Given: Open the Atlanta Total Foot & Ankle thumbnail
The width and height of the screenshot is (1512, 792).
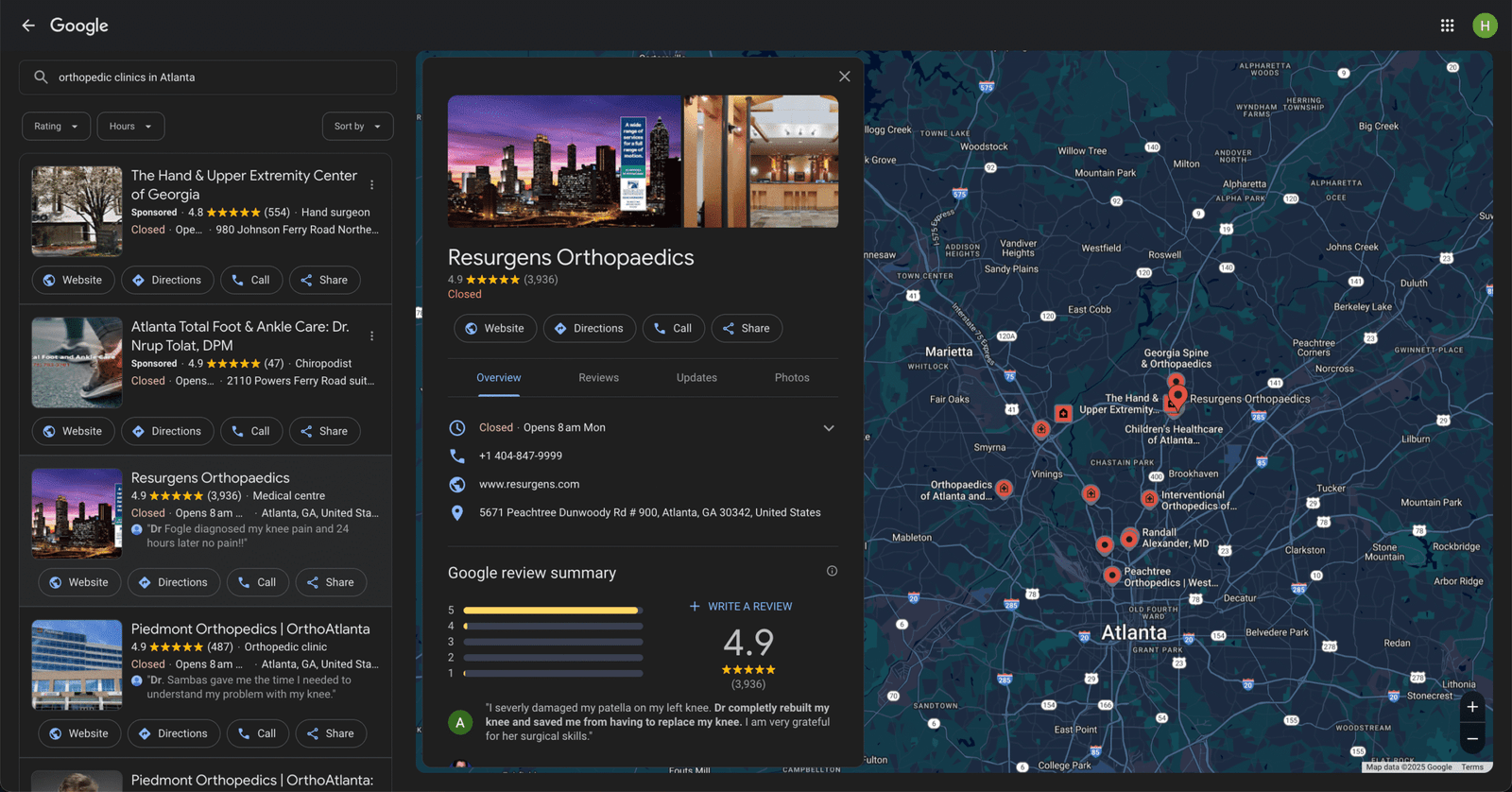Looking at the screenshot, I should point(77,363).
